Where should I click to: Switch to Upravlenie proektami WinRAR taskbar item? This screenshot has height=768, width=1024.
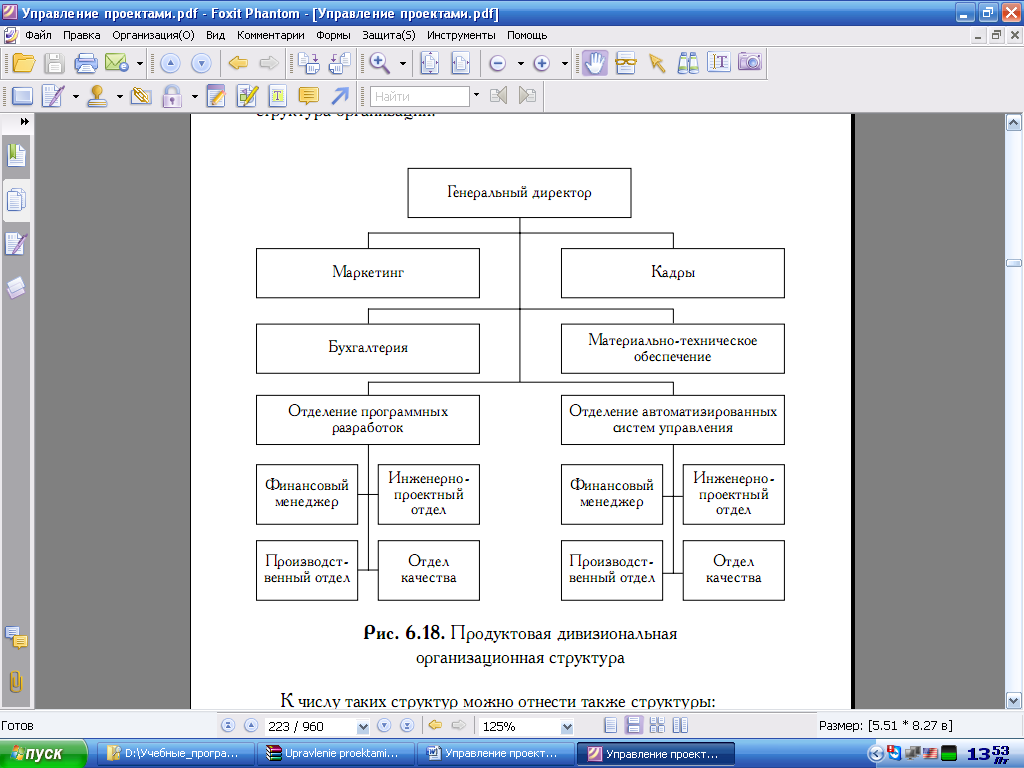point(335,754)
